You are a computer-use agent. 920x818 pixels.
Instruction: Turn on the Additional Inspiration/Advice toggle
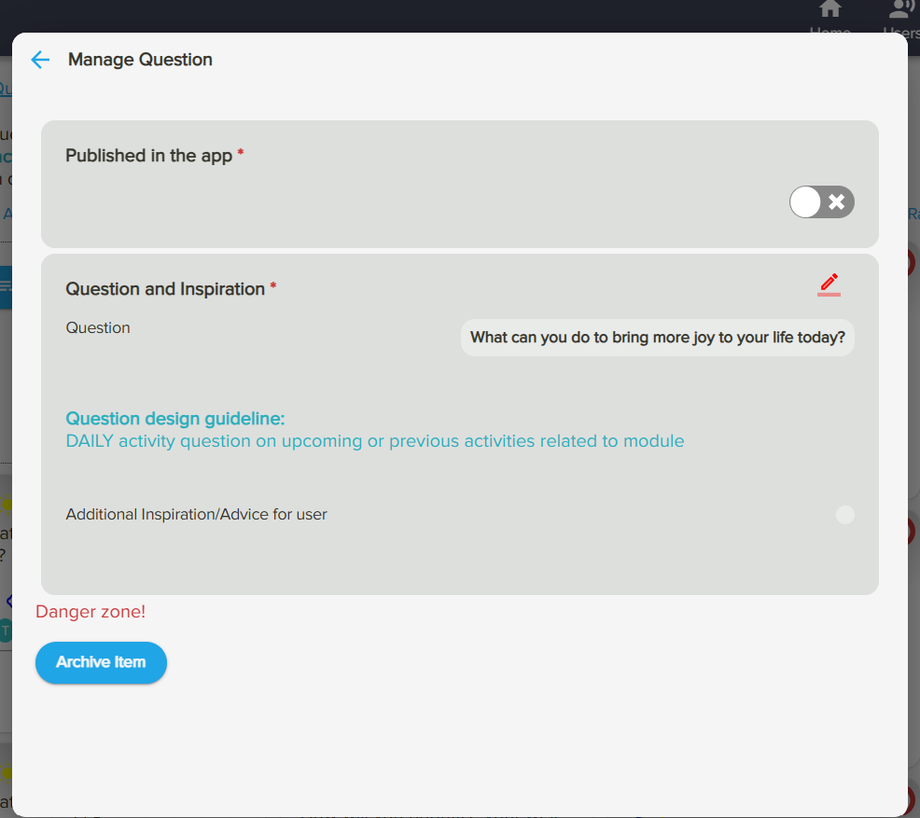[845, 514]
